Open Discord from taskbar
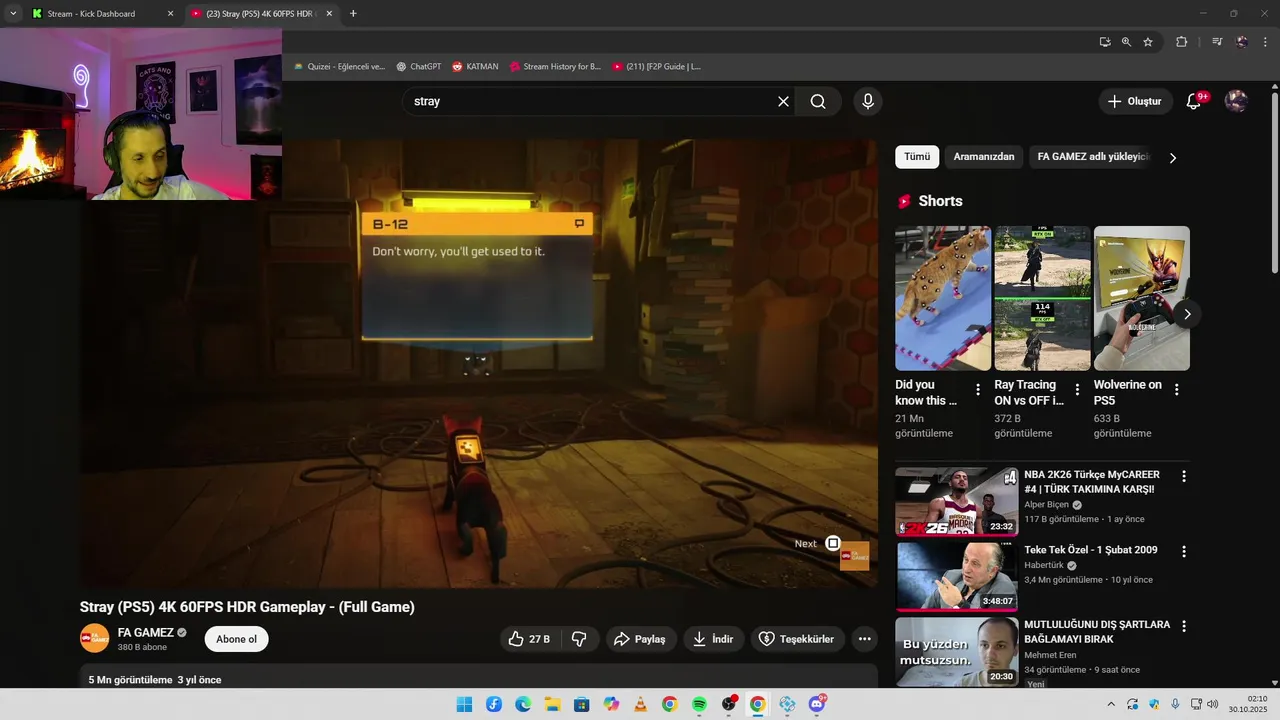The width and height of the screenshot is (1280, 720). tap(817, 704)
